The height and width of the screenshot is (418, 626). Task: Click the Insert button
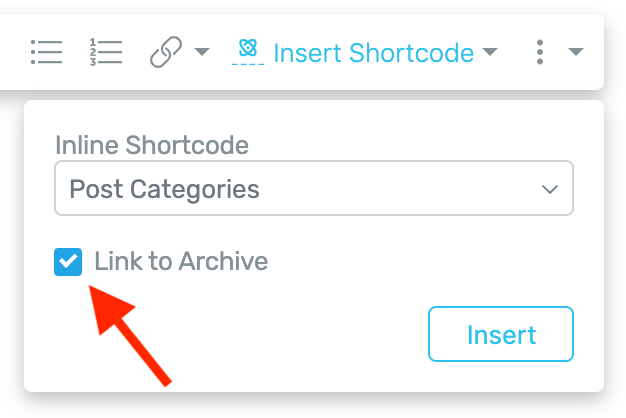tap(501, 334)
